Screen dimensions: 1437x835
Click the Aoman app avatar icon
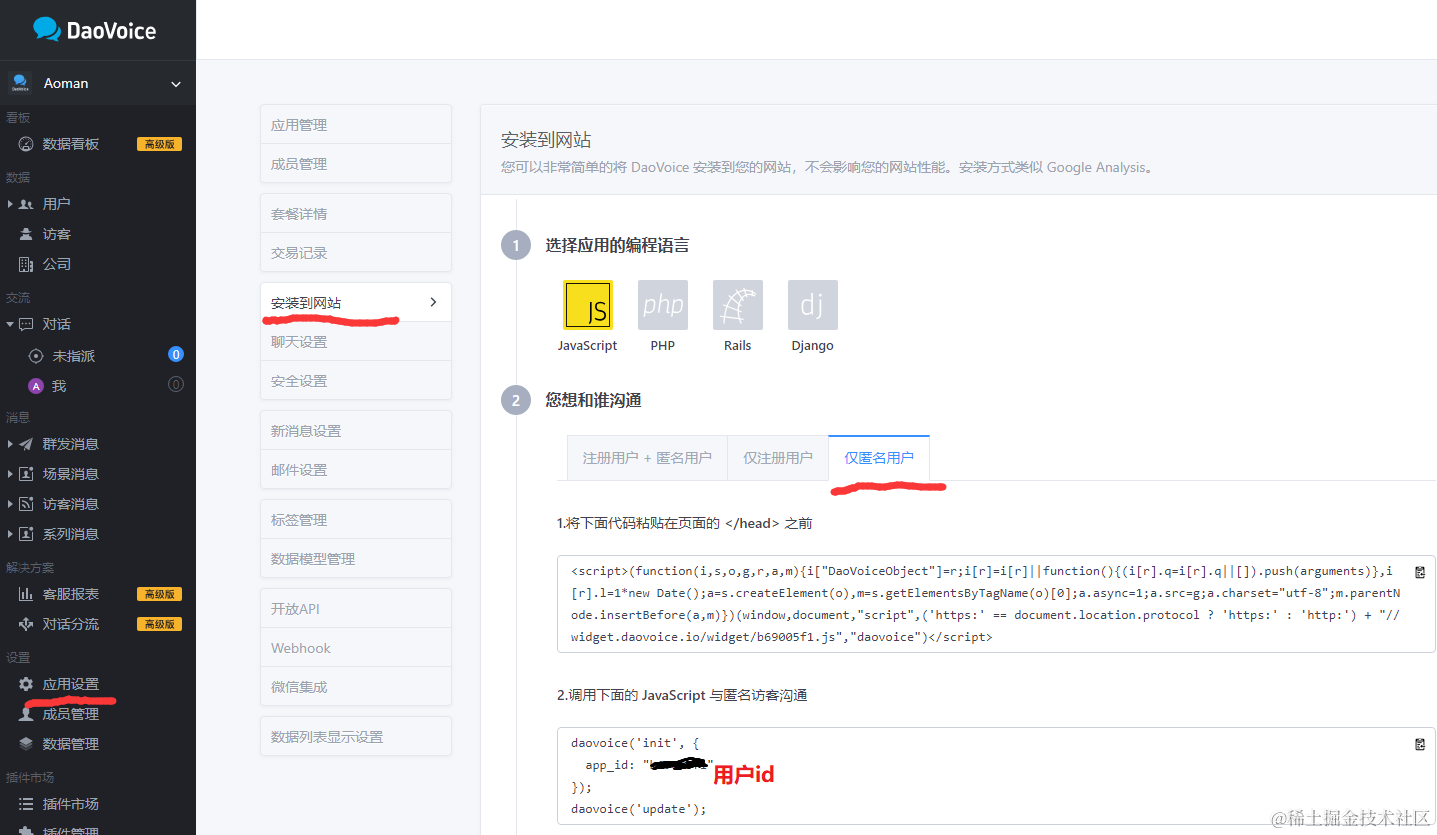click(20, 83)
